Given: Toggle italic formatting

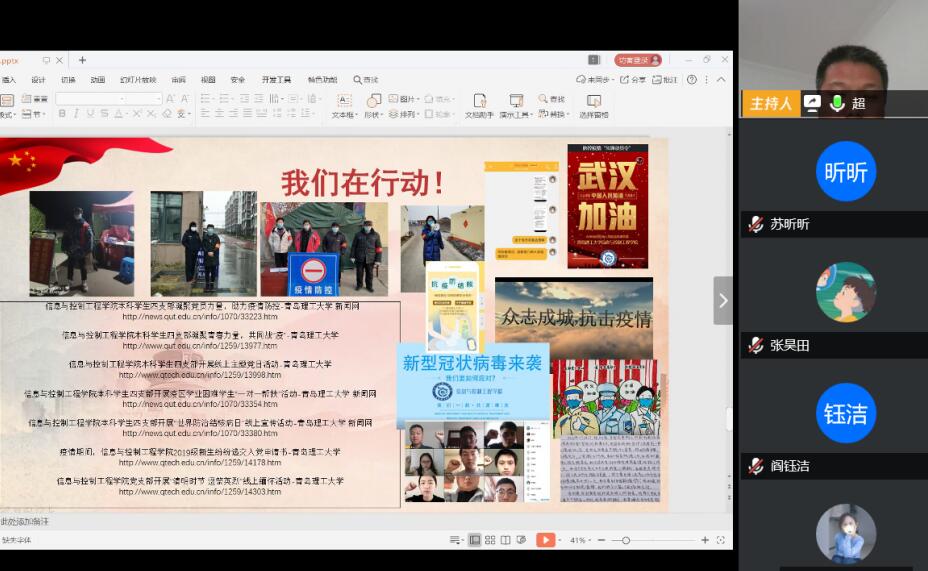Looking at the screenshot, I should tap(76, 114).
